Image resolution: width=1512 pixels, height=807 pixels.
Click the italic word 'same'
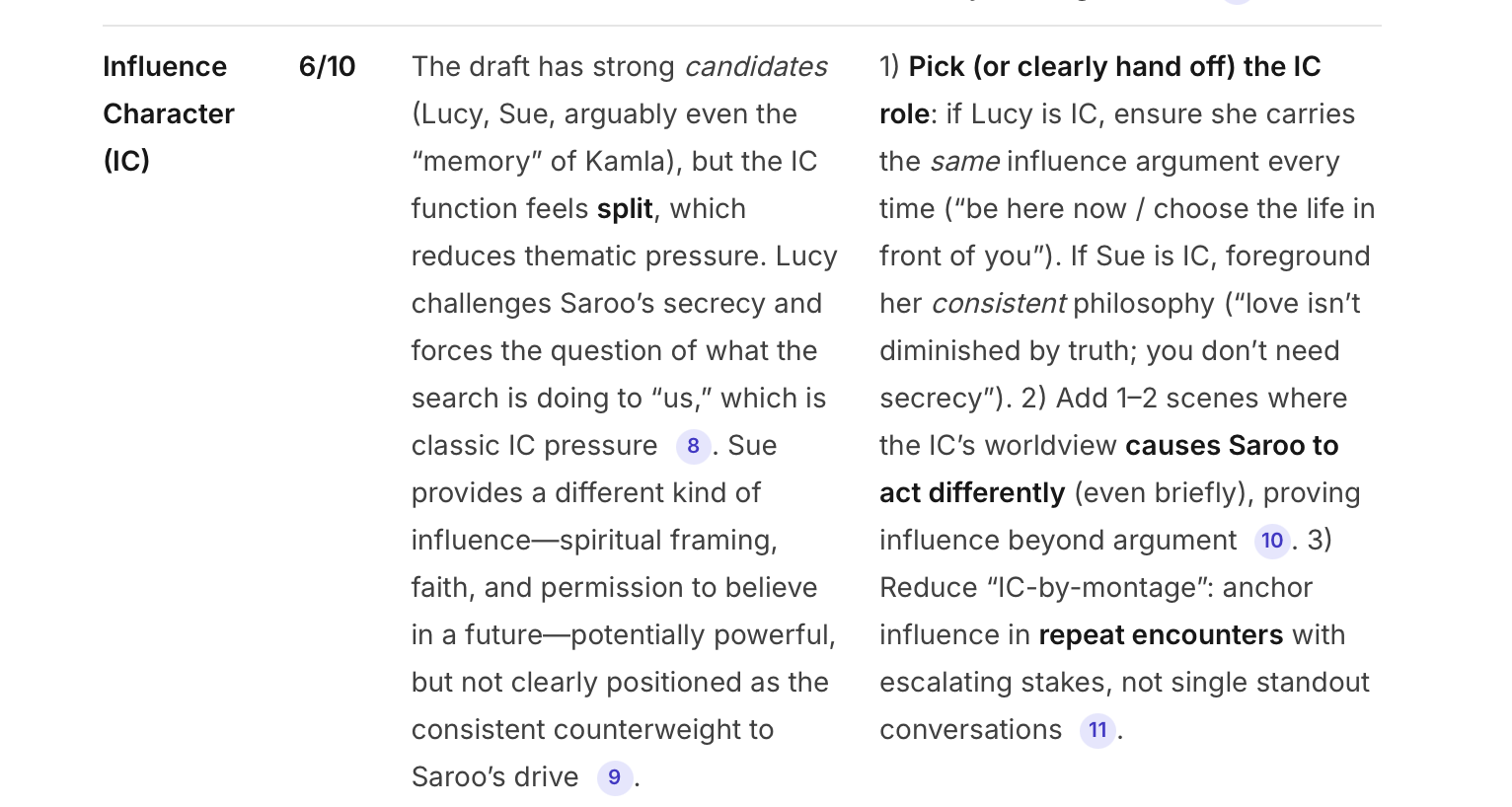click(964, 162)
